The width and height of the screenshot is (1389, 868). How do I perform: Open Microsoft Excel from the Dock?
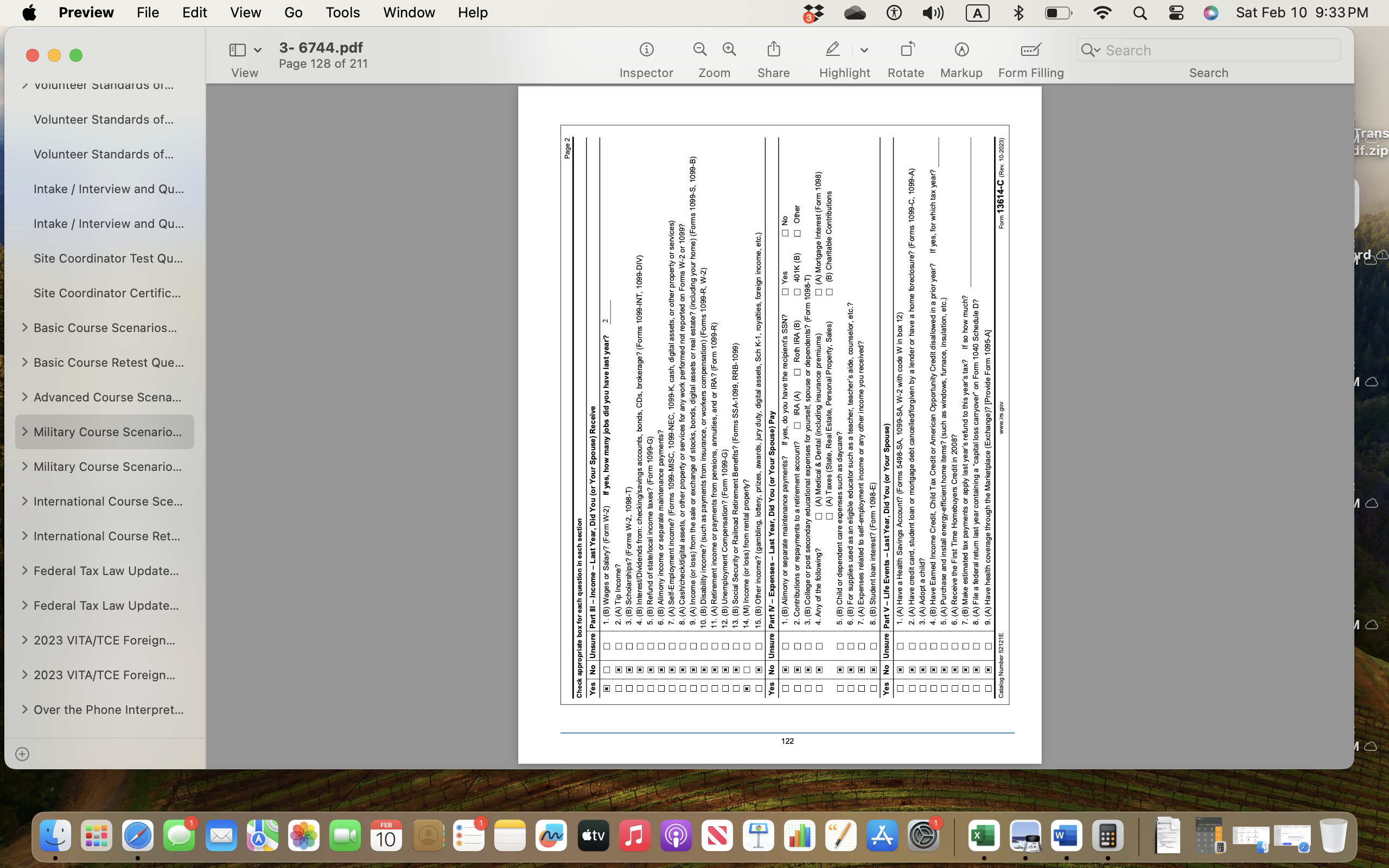coord(984,835)
